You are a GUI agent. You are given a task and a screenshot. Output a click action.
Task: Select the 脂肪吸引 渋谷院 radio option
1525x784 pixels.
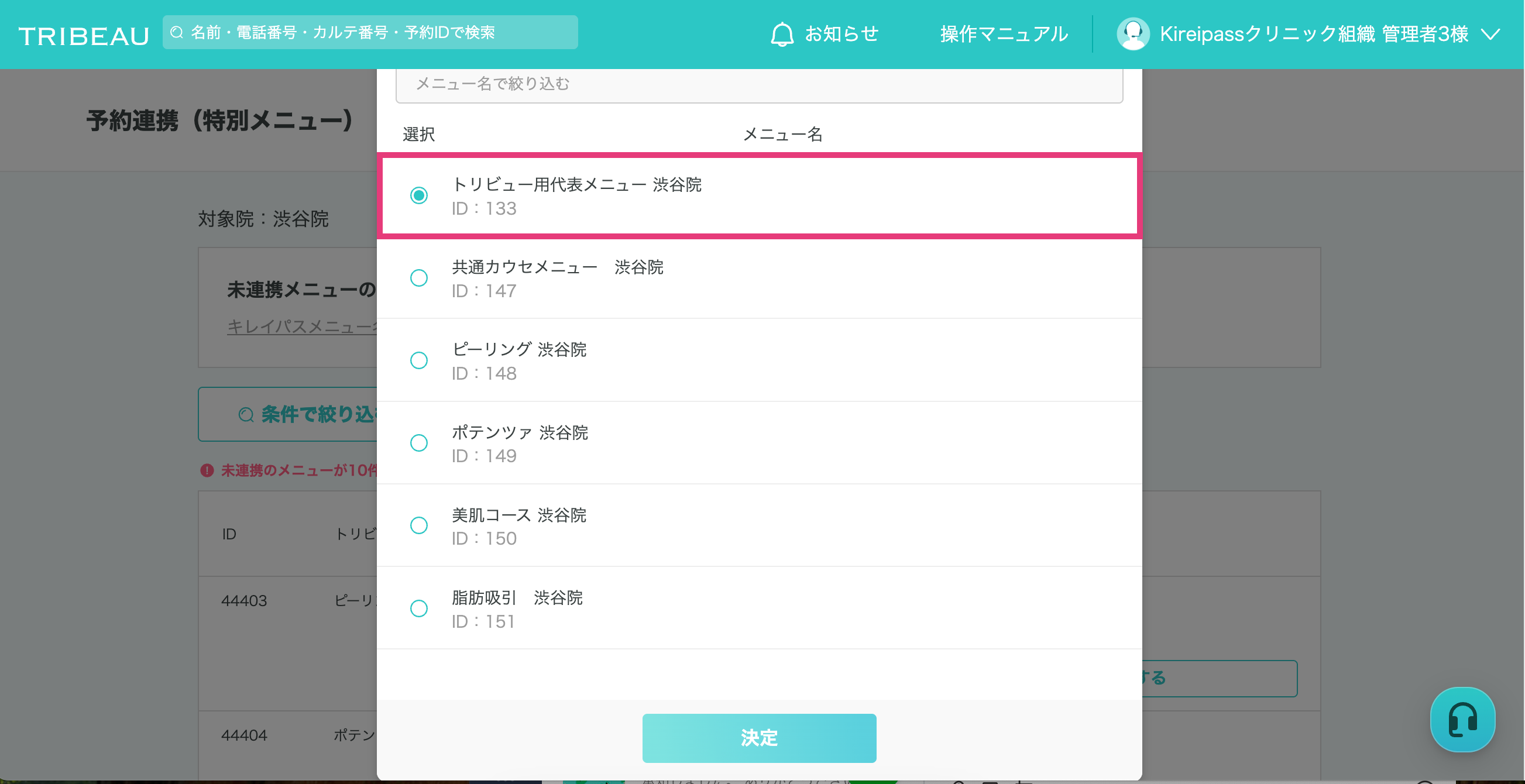pos(418,608)
